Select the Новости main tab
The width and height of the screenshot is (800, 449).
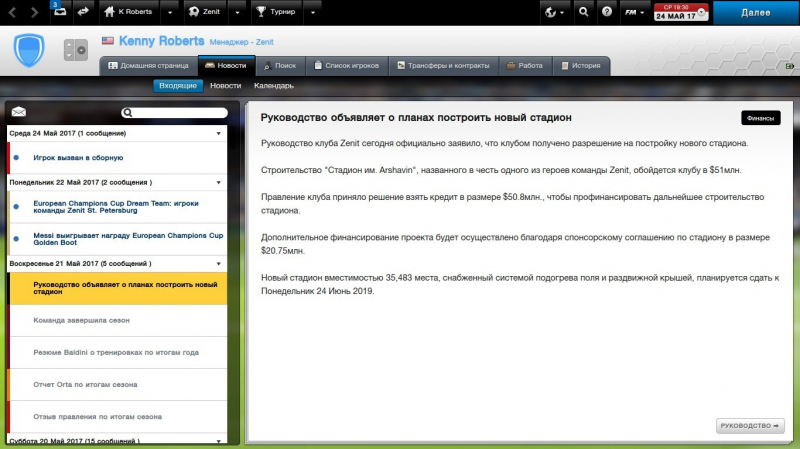[226, 66]
